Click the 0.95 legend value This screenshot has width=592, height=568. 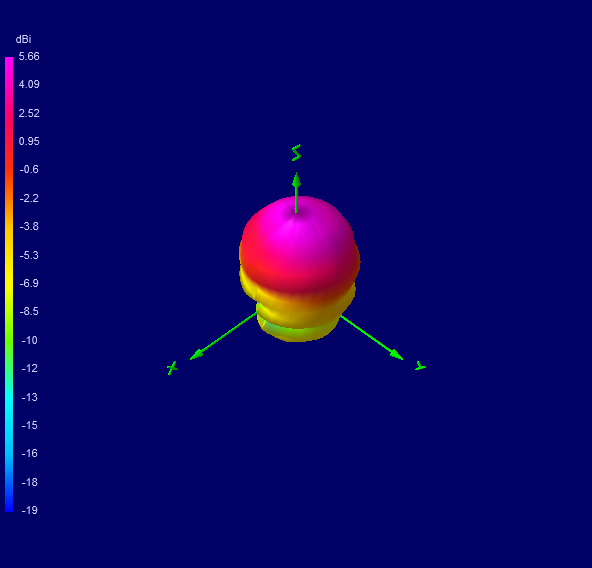point(29,141)
